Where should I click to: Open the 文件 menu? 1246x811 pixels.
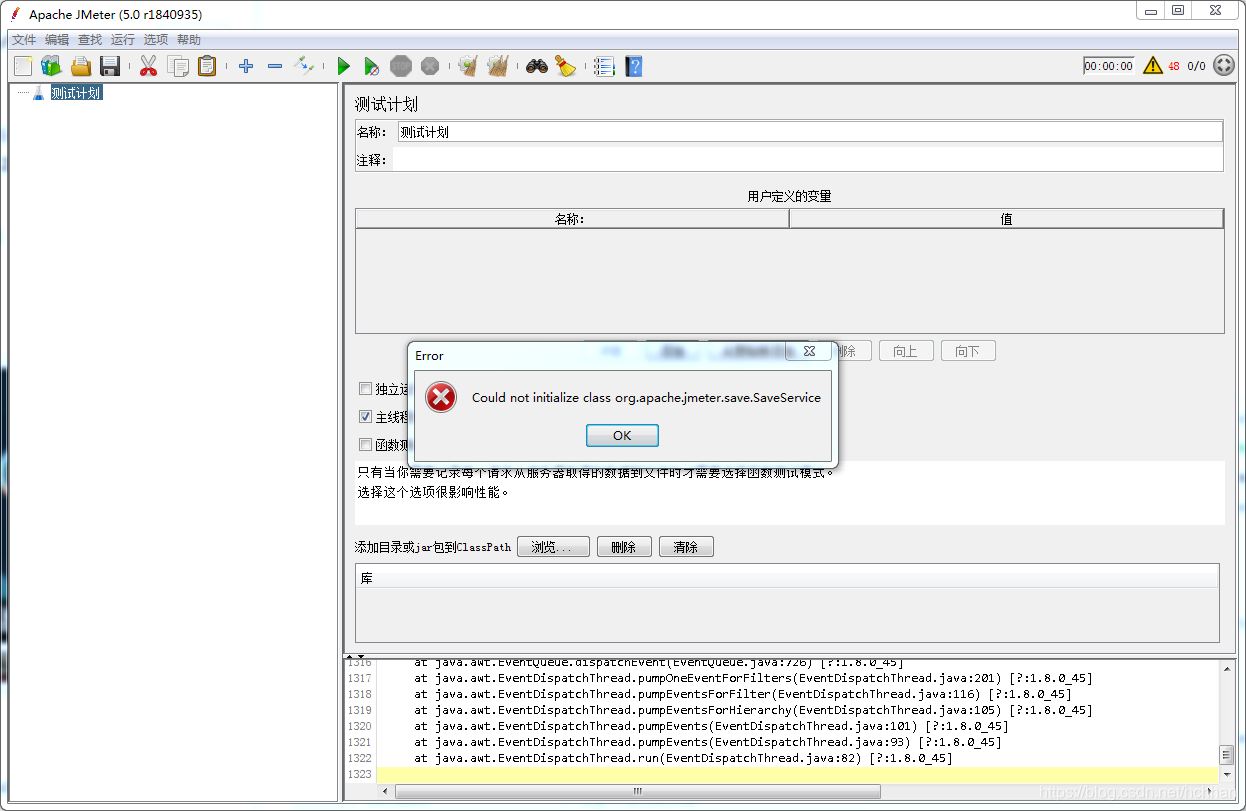tap(24, 40)
